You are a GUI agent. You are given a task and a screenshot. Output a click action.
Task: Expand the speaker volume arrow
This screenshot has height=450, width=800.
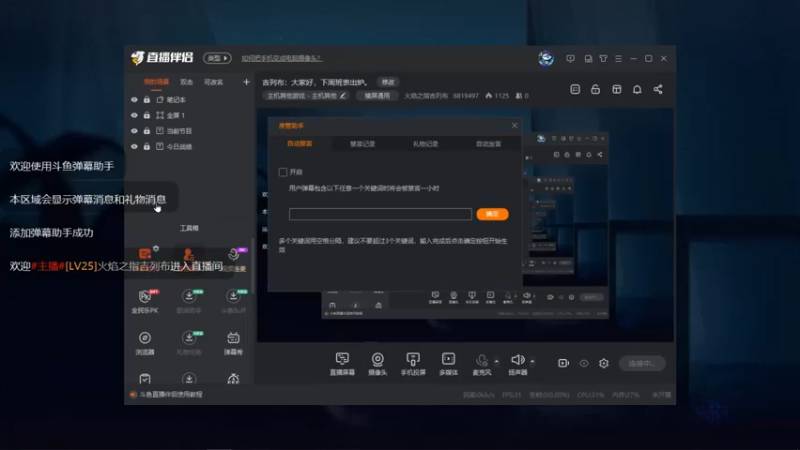click(532, 361)
